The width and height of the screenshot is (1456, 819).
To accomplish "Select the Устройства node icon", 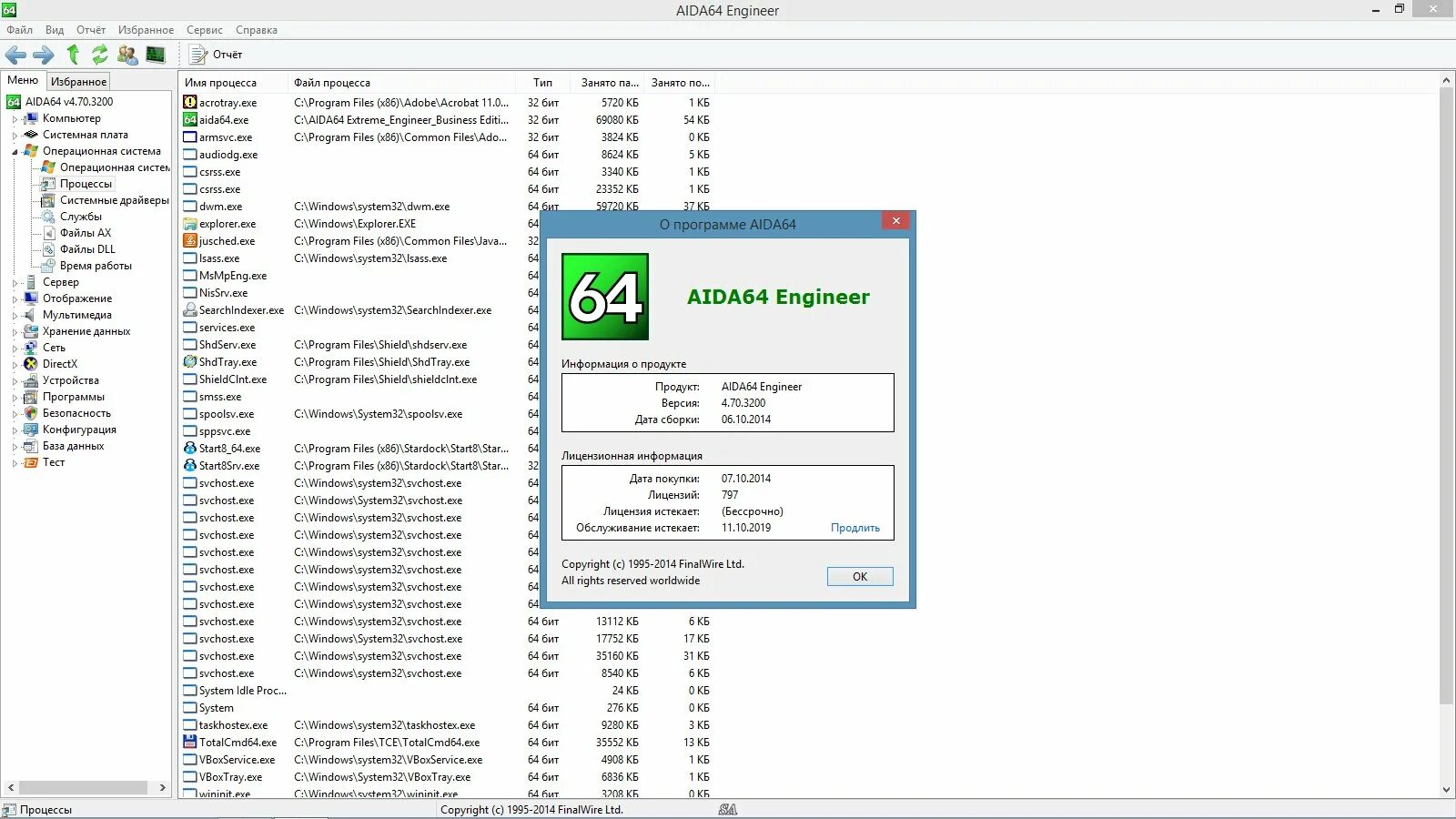I will click(31, 380).
